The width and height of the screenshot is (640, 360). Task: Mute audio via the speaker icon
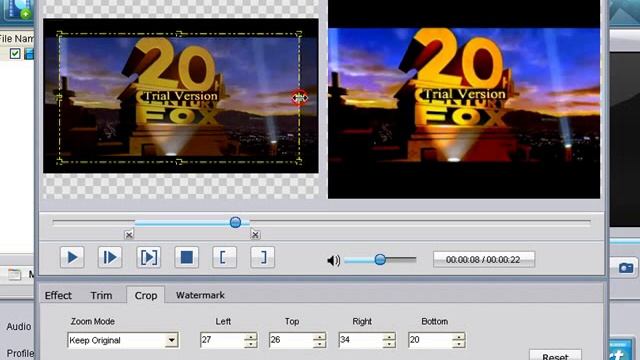click(x=333, y=260)
